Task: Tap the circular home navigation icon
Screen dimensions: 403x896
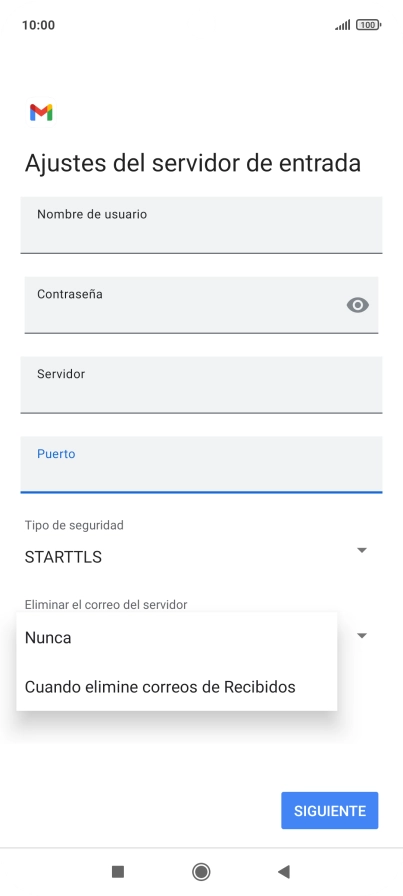Action: 201,871
